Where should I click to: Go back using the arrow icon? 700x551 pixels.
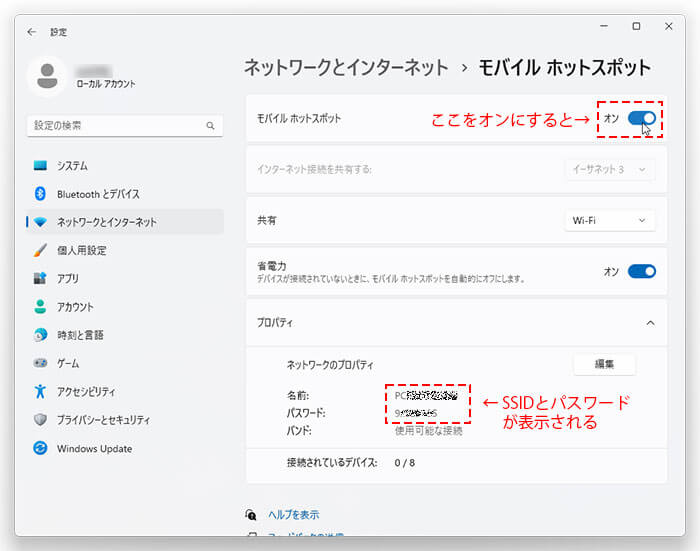[31, 32]
